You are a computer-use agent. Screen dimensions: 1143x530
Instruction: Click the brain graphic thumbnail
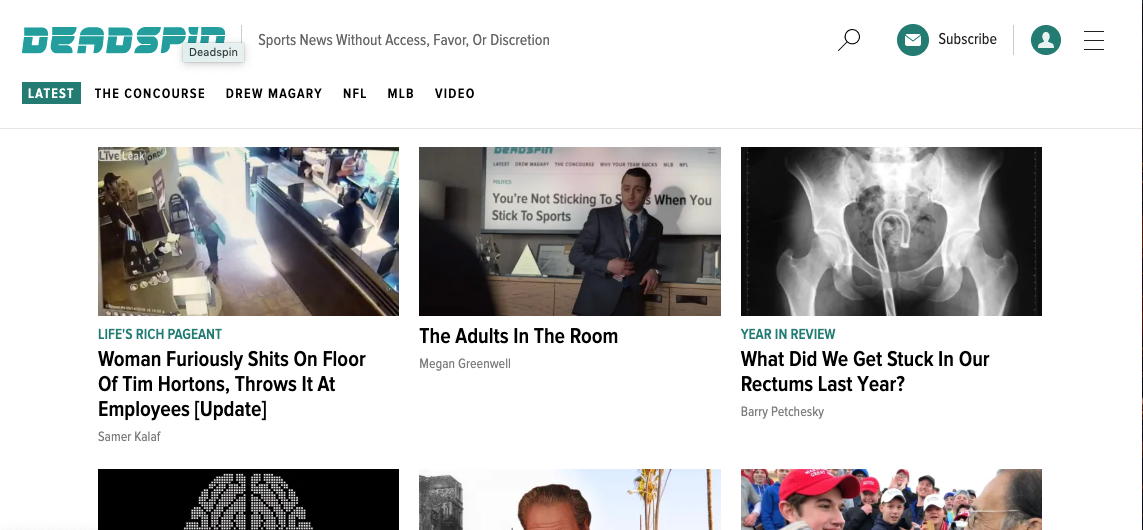pyautogui.click(x=249, y=499)
